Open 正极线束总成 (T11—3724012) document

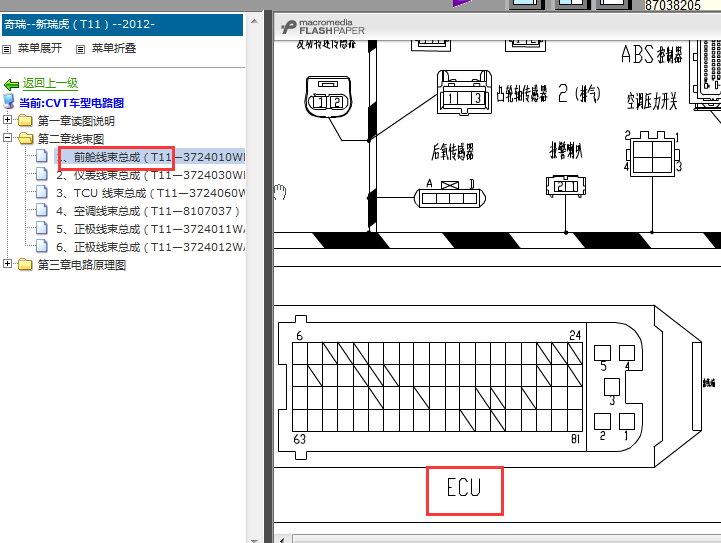coord(150,247)
